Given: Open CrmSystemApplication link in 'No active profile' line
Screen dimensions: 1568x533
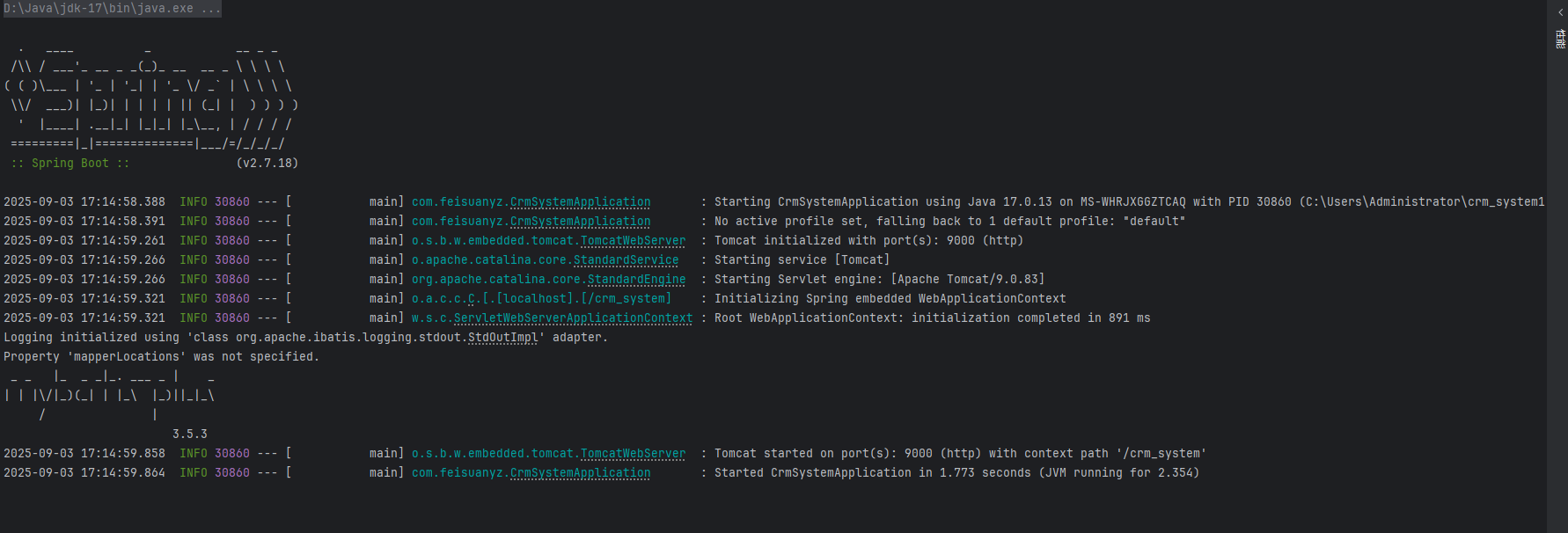Looking at the screenshot, I should 580,222.
